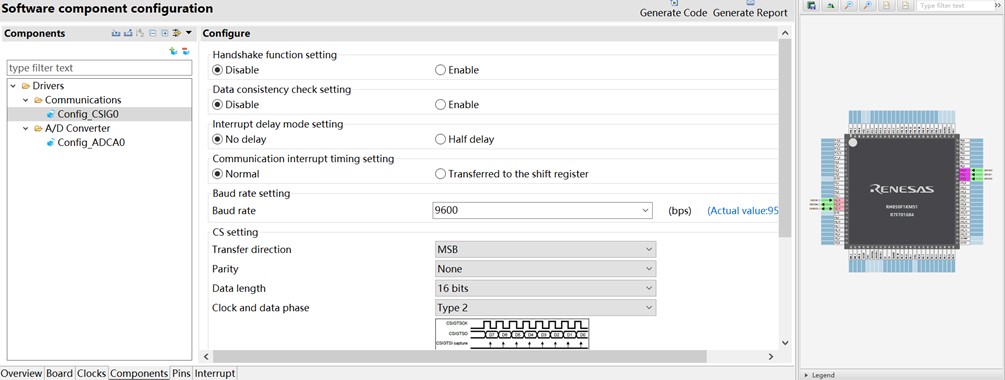
Task: Open the Baud rate dropdown
Action: tap(542, 210)
